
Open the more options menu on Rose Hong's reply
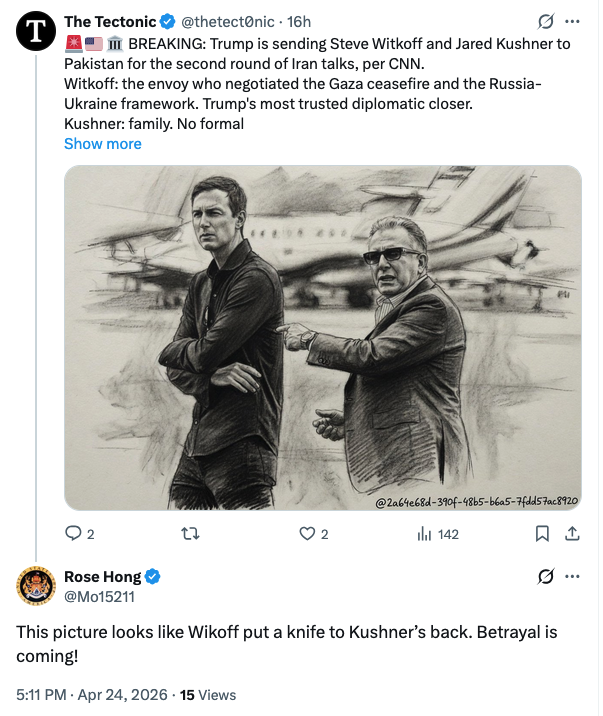(x=572, y=577)
